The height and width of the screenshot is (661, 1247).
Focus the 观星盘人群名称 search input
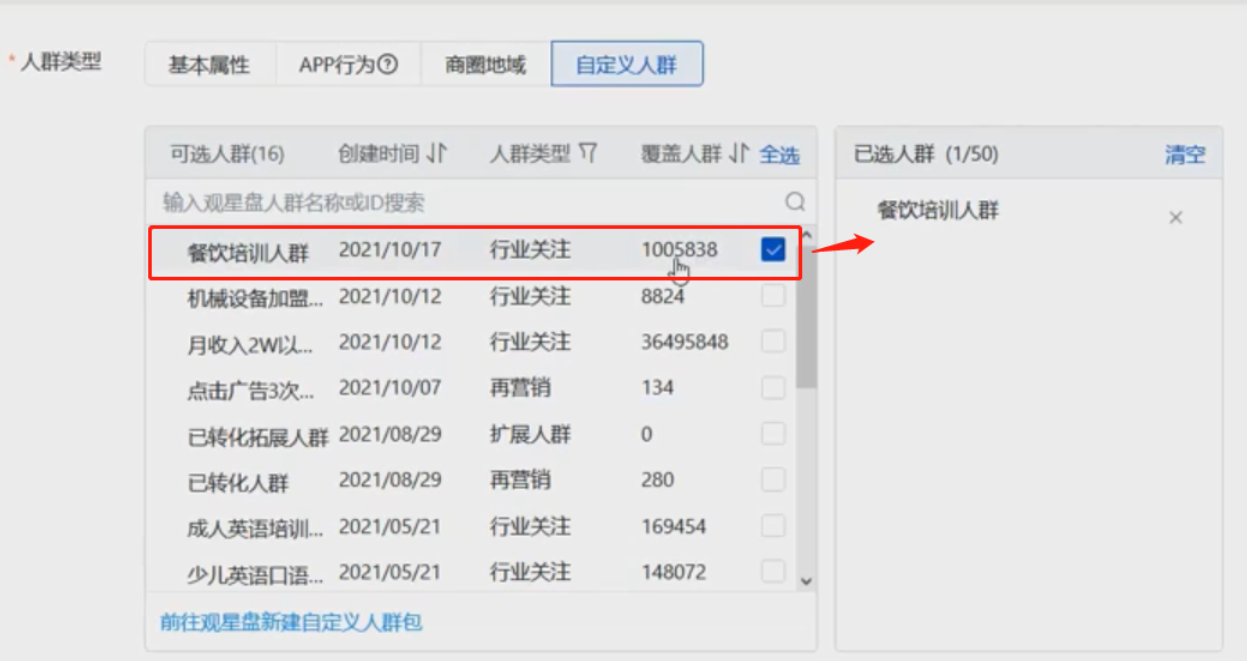click(x=470, y=203)
